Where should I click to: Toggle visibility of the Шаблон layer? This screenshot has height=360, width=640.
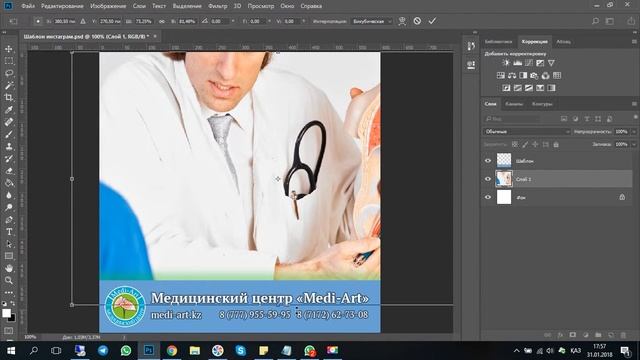(x=488, y=161)
